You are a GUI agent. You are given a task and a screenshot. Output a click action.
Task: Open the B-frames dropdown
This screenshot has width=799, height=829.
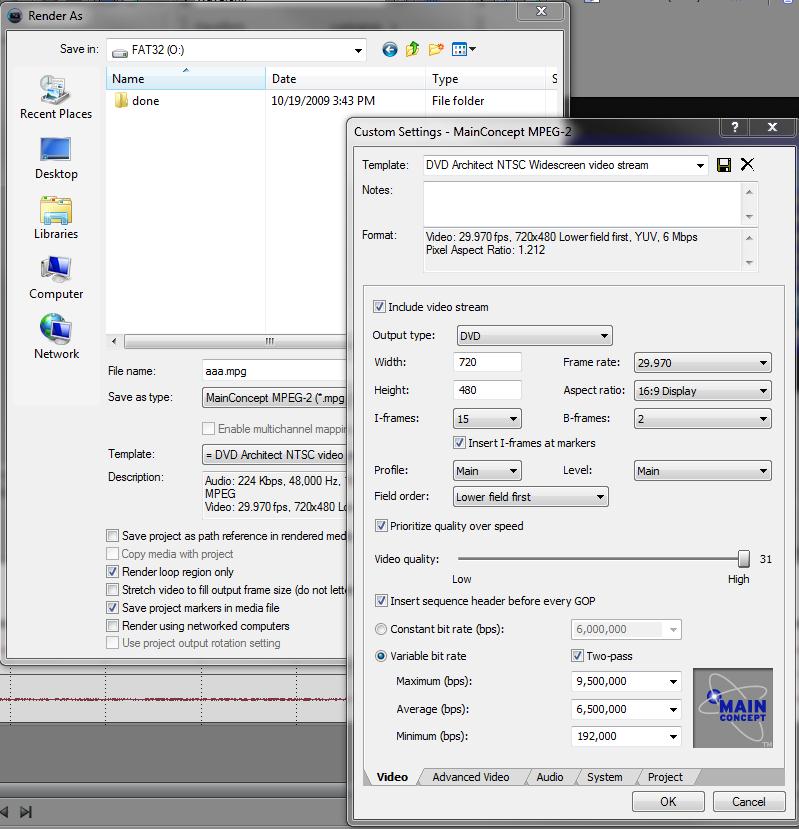click(x=702, y=419)
